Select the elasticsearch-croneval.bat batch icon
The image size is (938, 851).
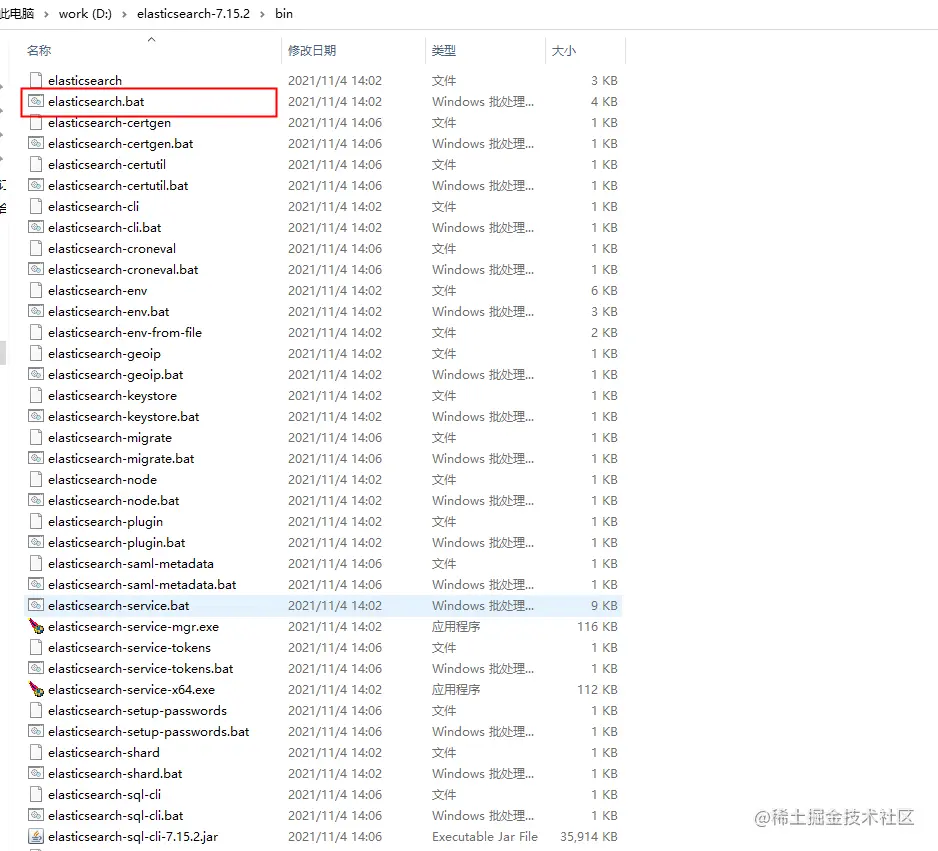tap(36, 269)
